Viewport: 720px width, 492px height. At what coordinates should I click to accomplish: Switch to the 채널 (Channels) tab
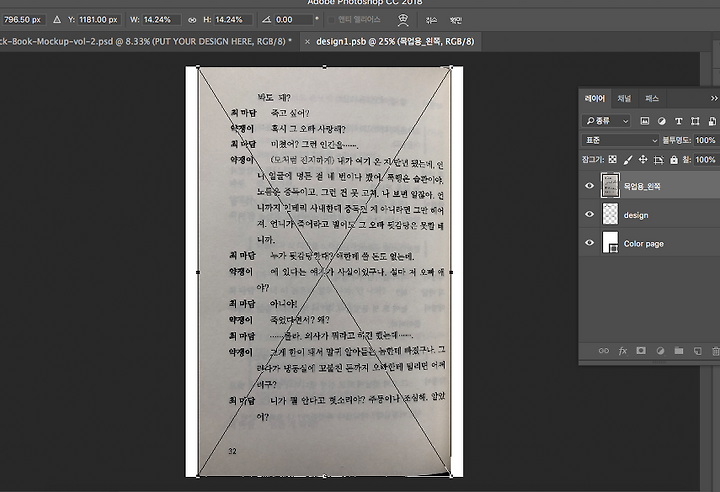pyautogui.click(x=624, y=98)
